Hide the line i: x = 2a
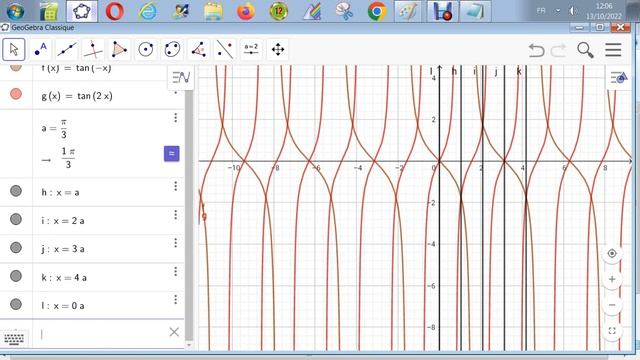The image size is (640, 360). [16, 219]
